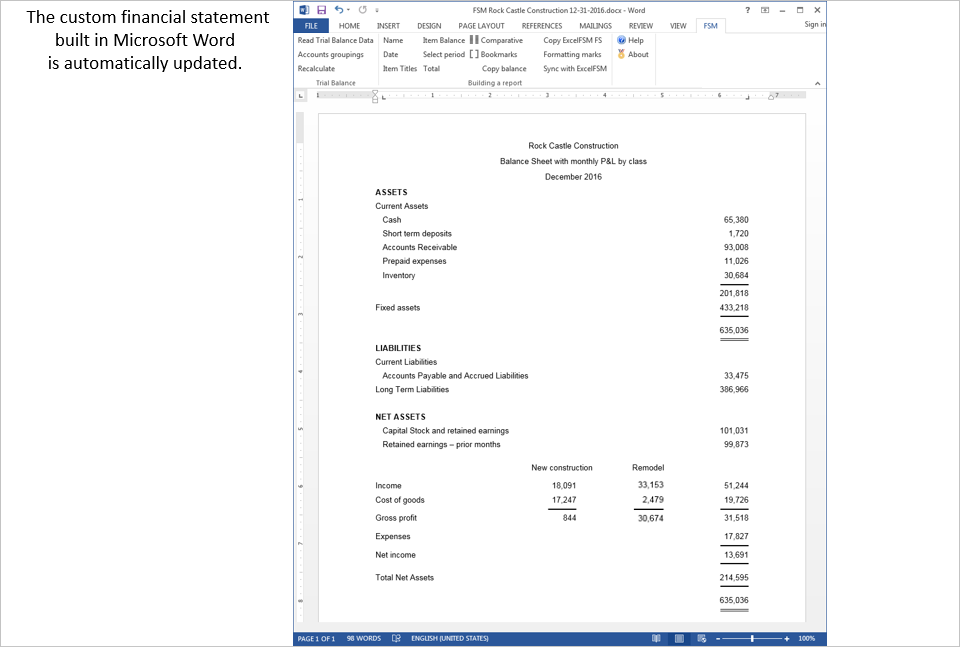The image size is (960, 647).
Task: Switch to Read Mode view icon
Action: (x=656, y=638)
